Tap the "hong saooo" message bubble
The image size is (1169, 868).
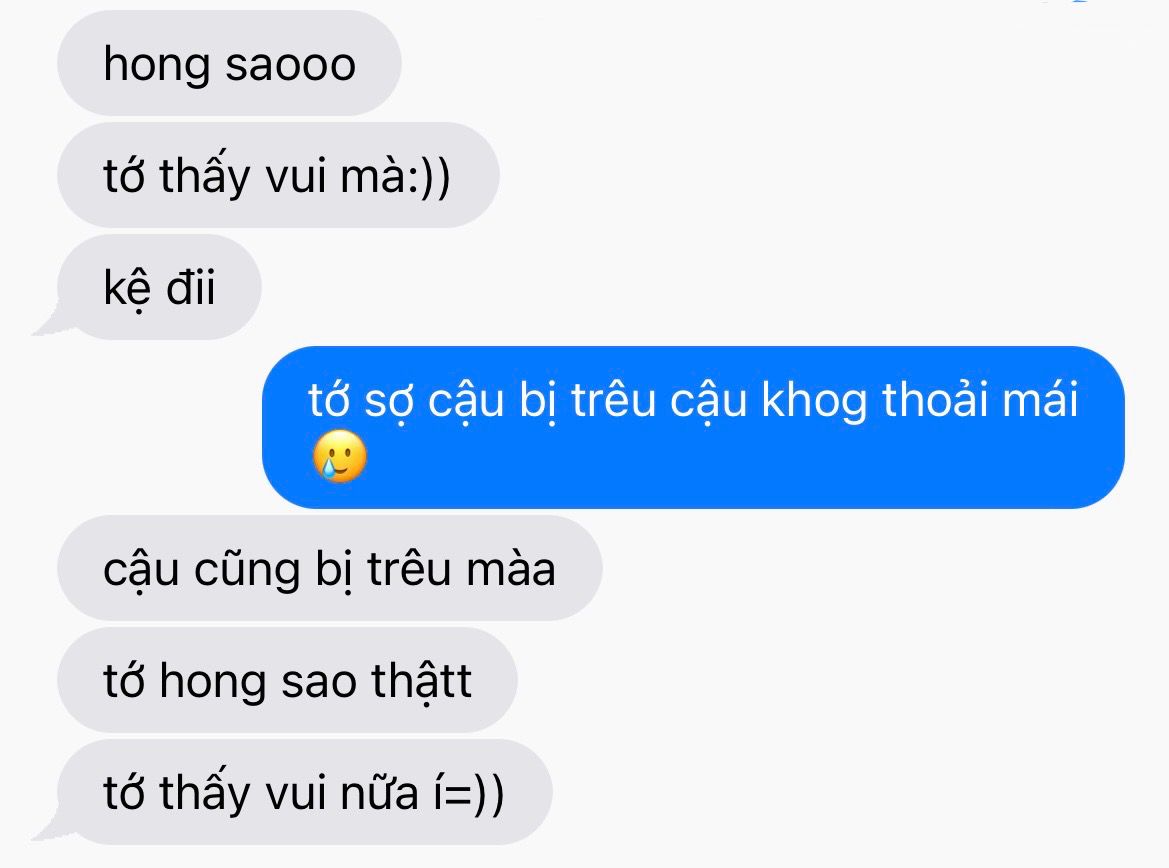click(x=230, y=63)
